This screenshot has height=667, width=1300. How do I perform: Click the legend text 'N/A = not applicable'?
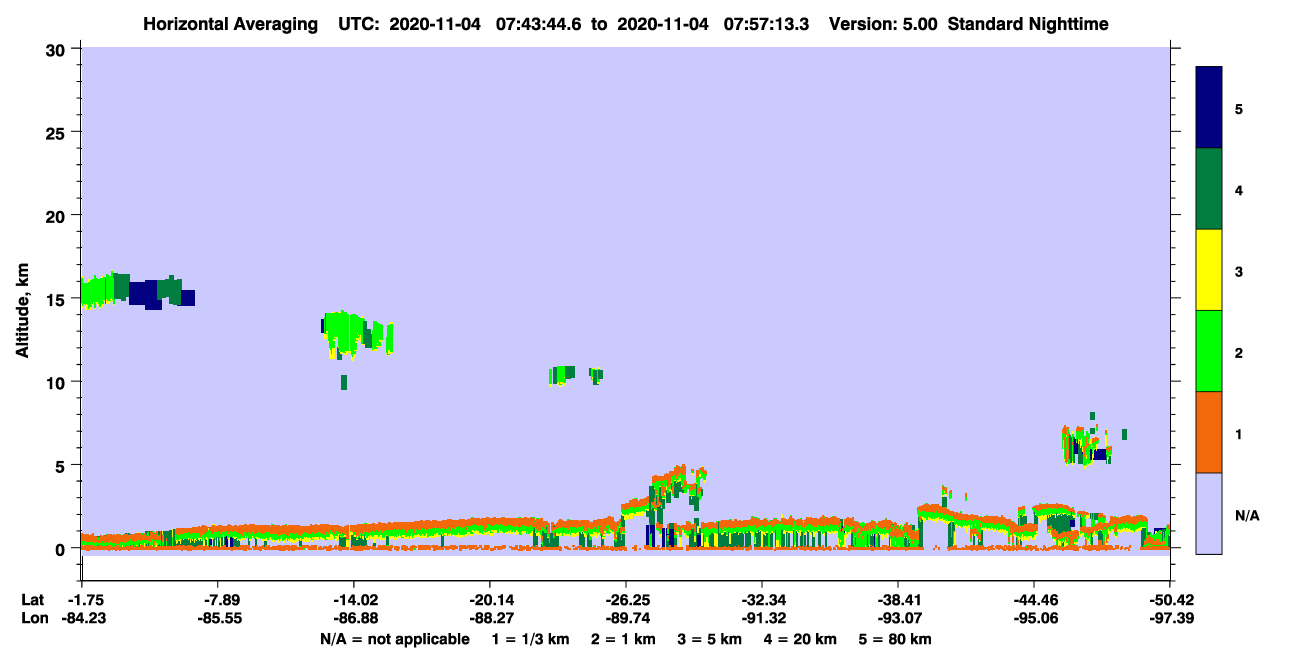(394, 639)
